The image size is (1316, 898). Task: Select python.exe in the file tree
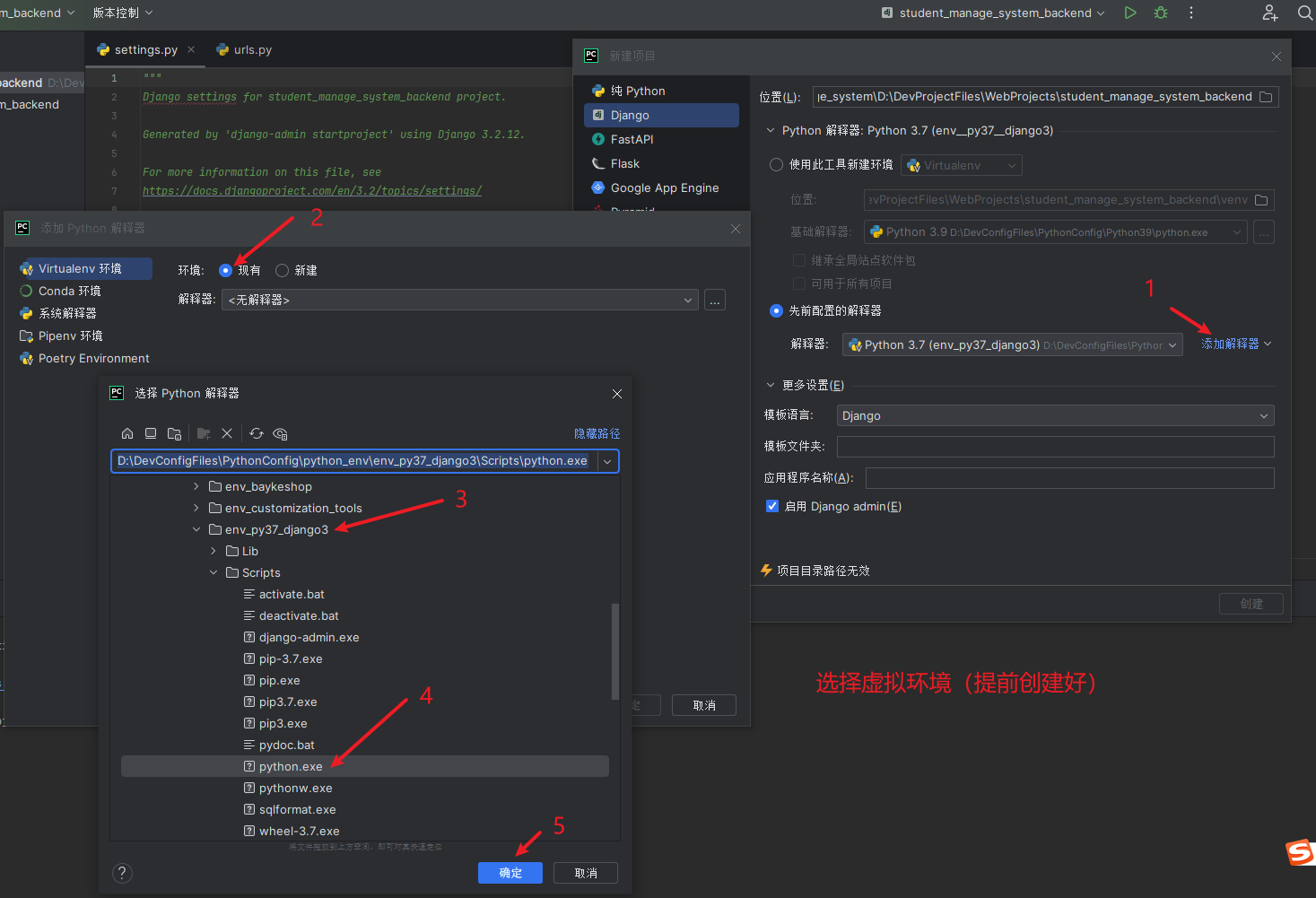point(365,766)
